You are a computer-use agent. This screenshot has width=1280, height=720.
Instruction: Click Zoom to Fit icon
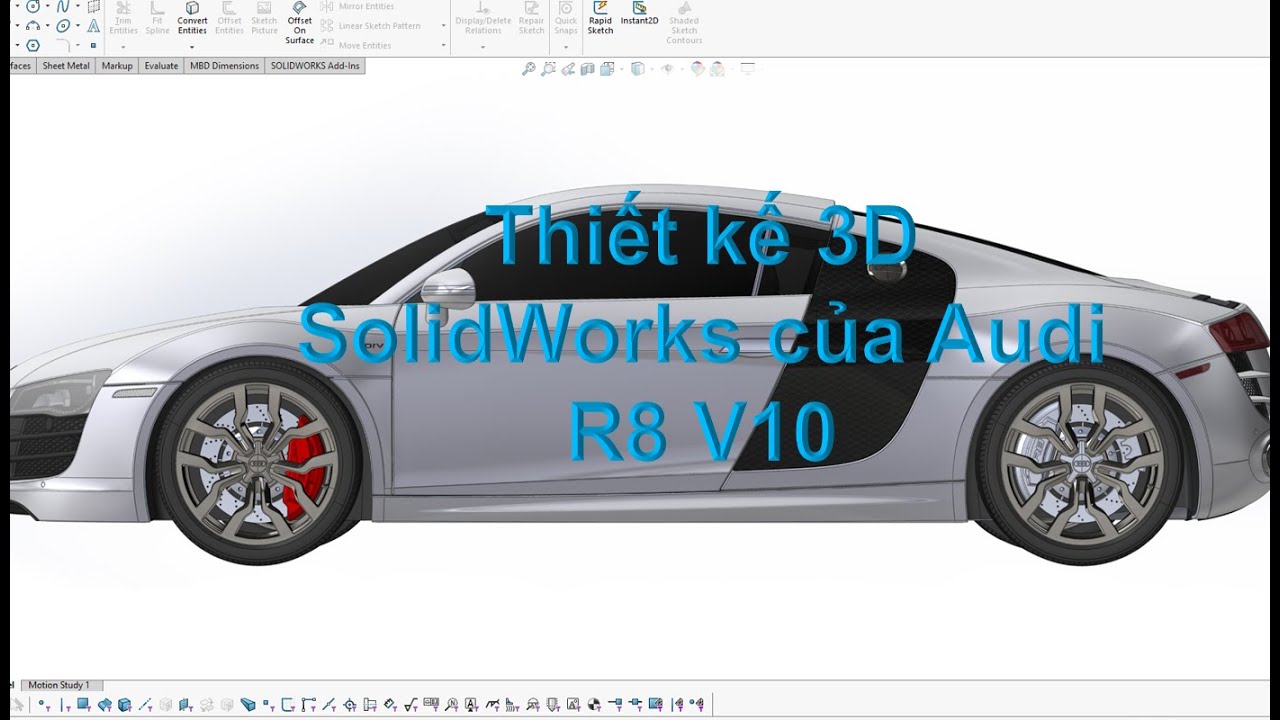point(529,69)
